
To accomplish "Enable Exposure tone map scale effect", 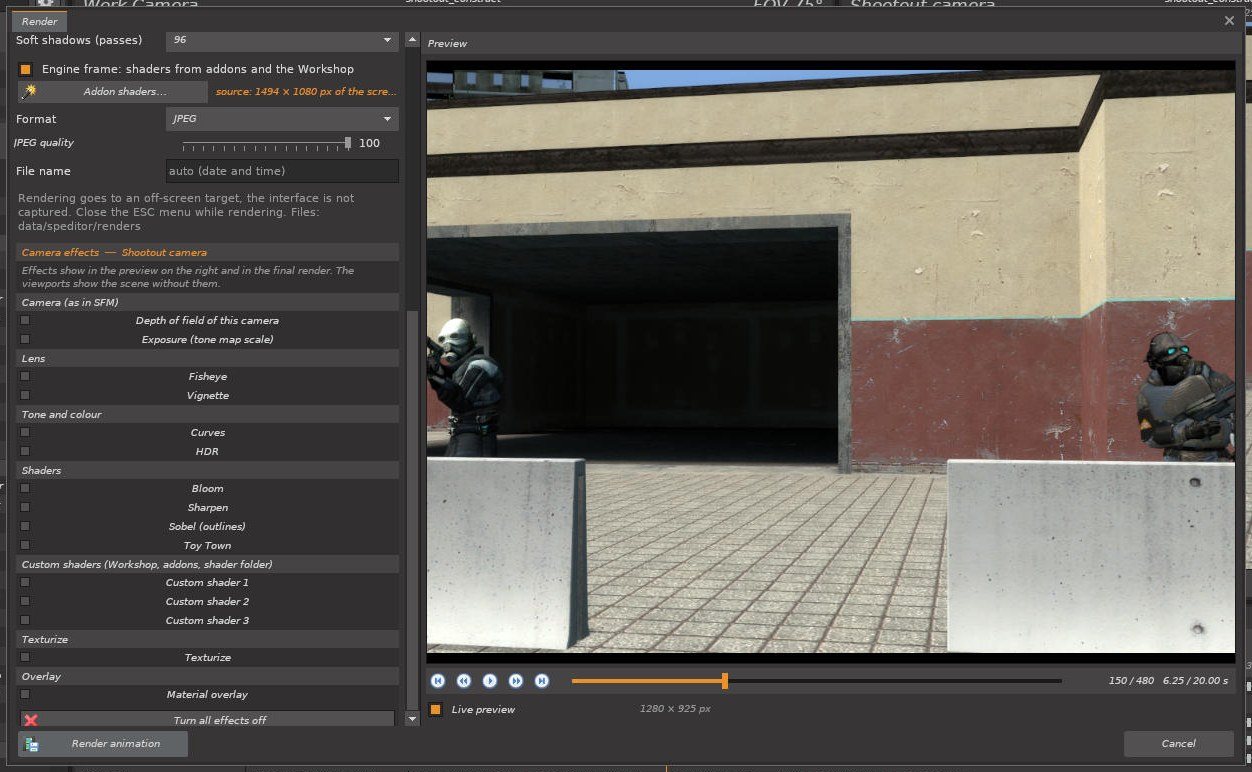I will coord(25,339).
